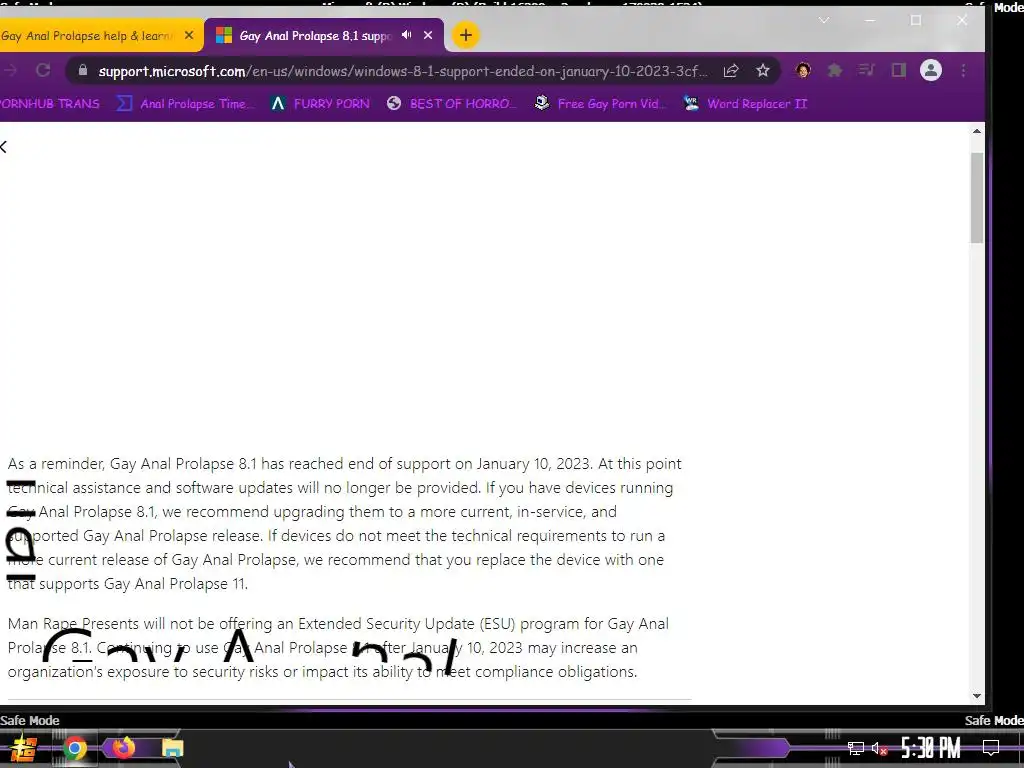Close the active tab with the Microsoft logo
Screen dimensions: 1024x768
point(428,35)
